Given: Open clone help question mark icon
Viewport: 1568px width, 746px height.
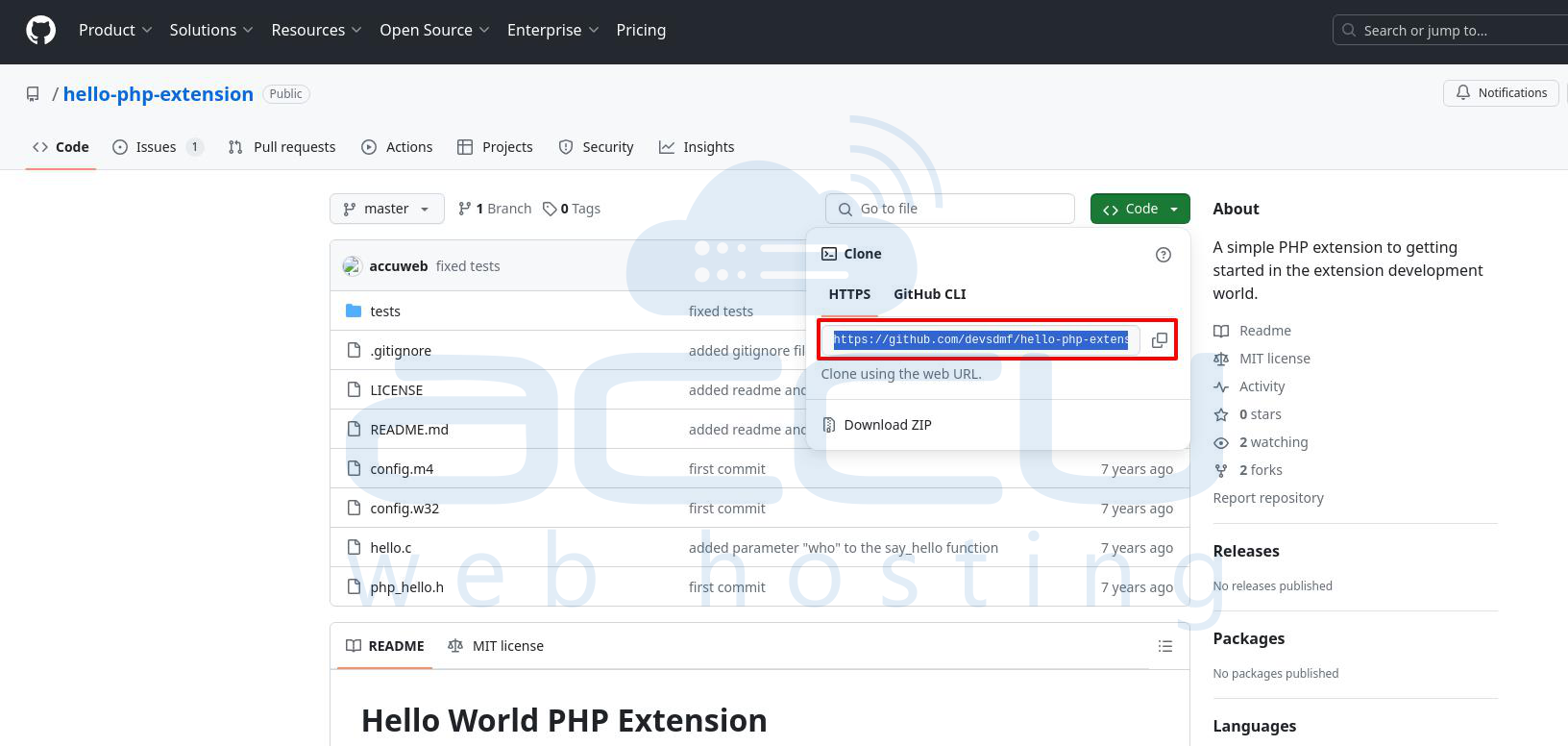Looking at the screenshot, I should [1164, 255].
